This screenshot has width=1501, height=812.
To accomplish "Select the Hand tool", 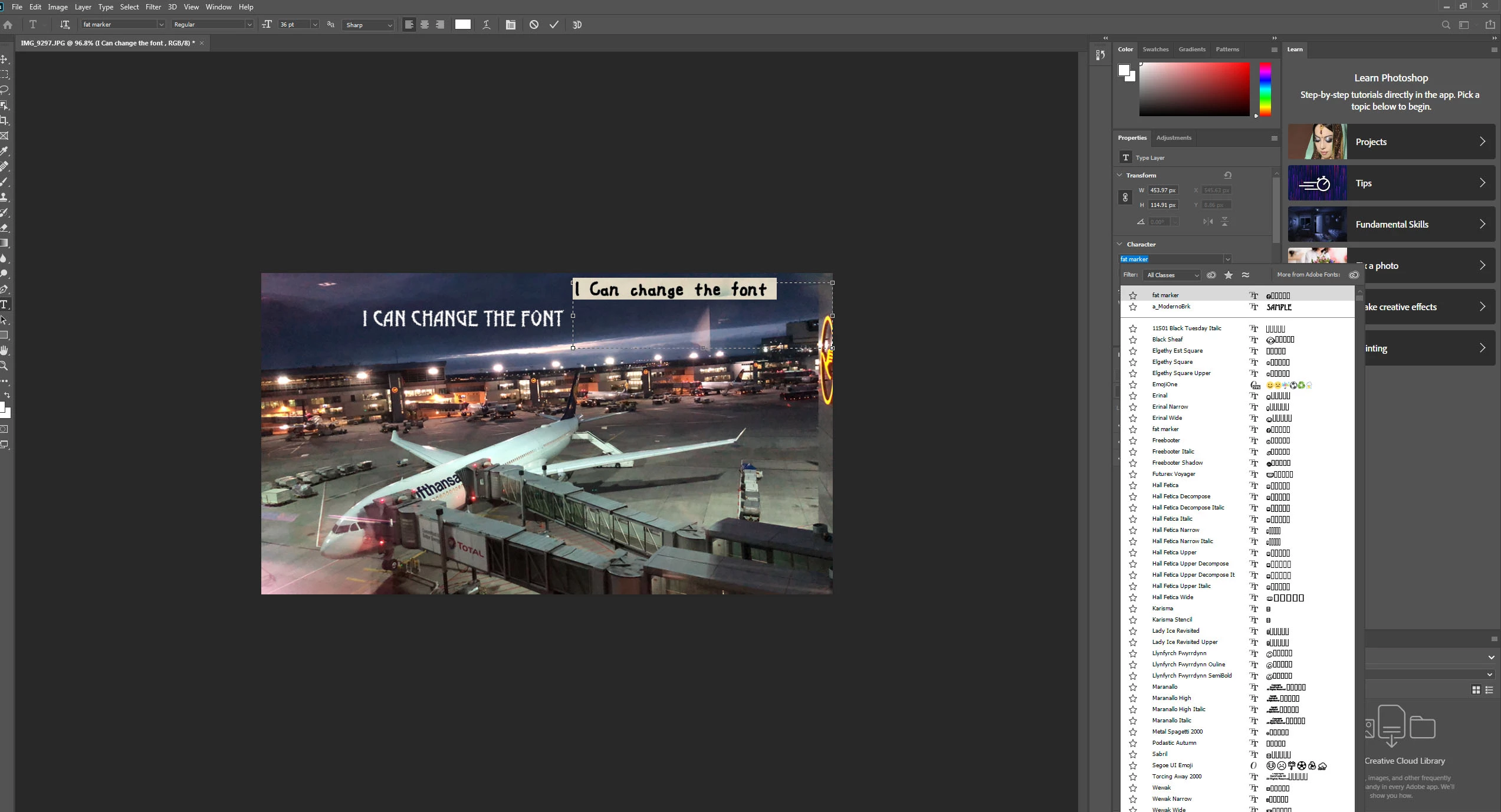I will (x=4, y=350).
